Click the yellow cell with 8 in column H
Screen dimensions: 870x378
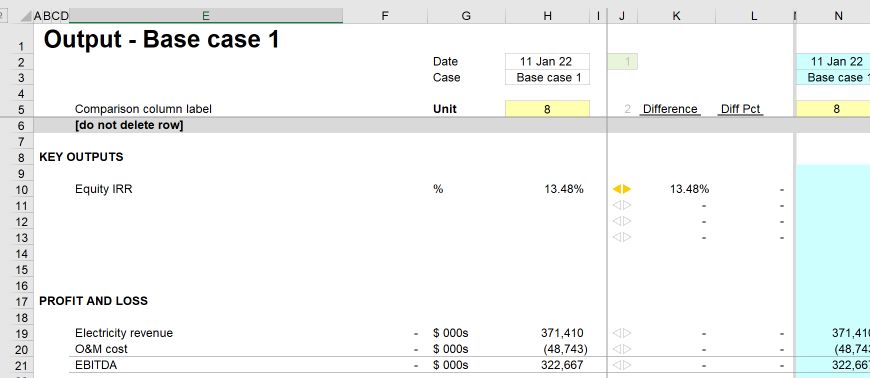[x=547, y=109]
